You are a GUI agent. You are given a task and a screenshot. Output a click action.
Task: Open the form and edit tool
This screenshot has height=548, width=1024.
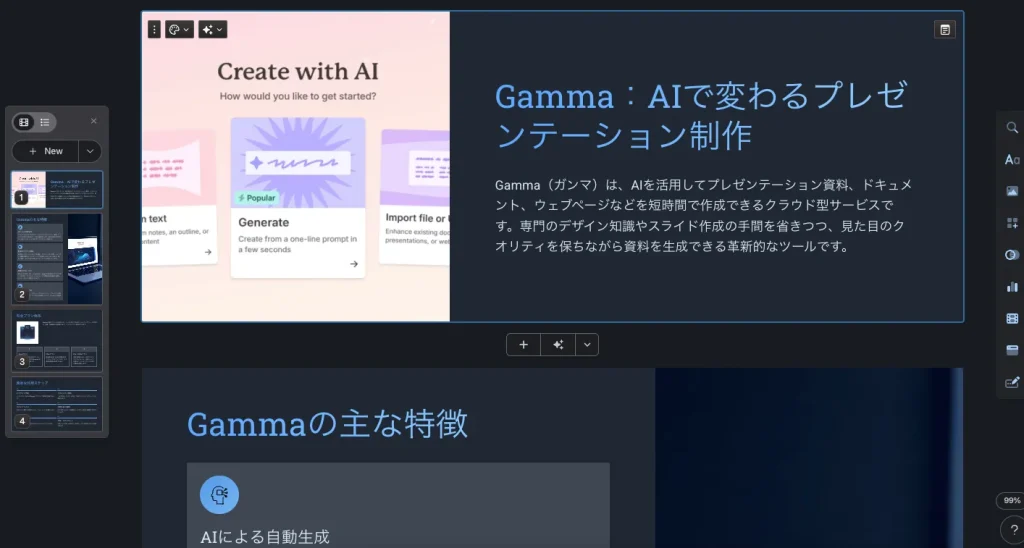click(1012, 383)
